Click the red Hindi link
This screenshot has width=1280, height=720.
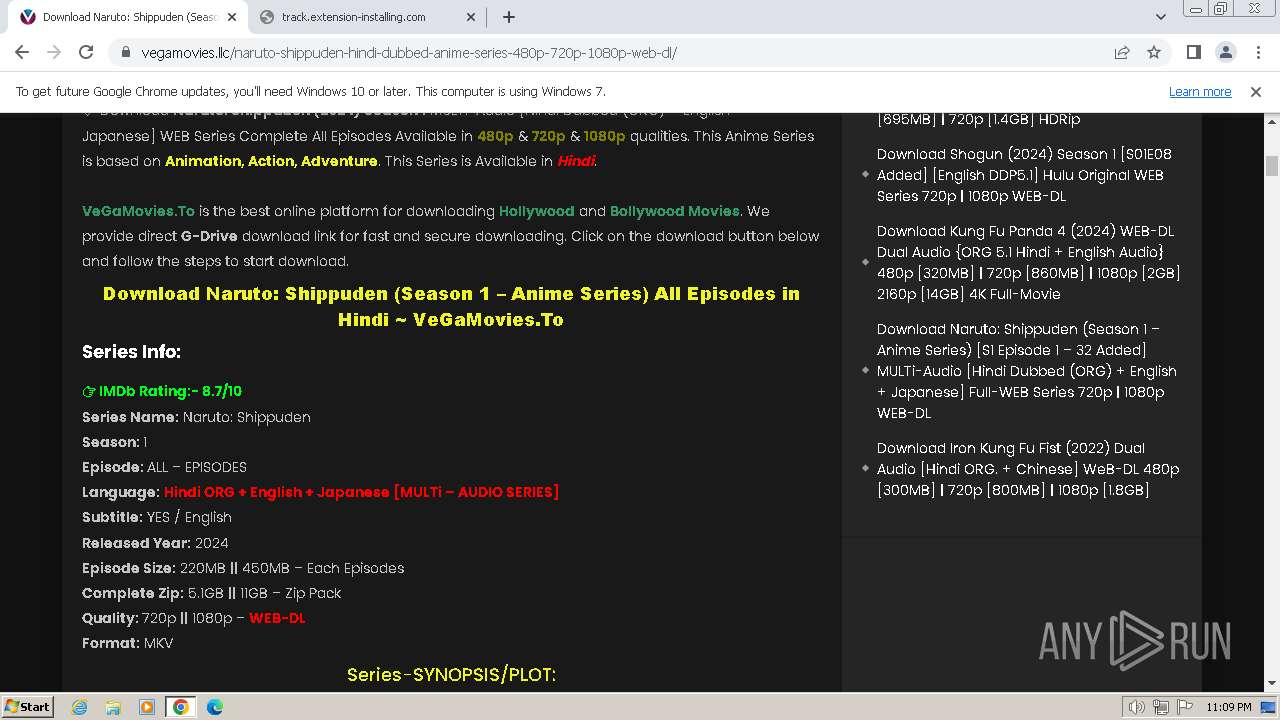(x=576, y=161)
